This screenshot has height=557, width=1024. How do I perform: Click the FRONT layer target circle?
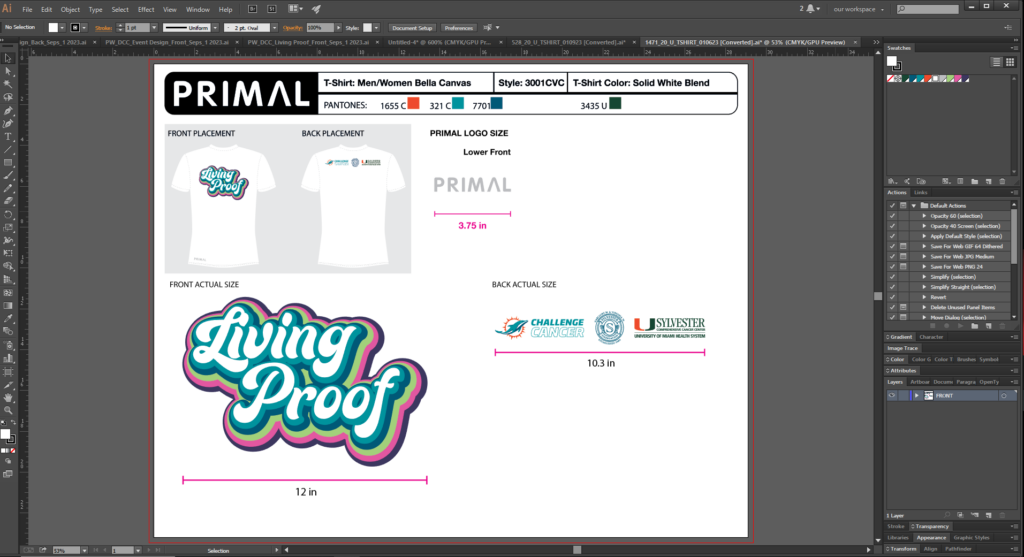(x=1004, y=396)
